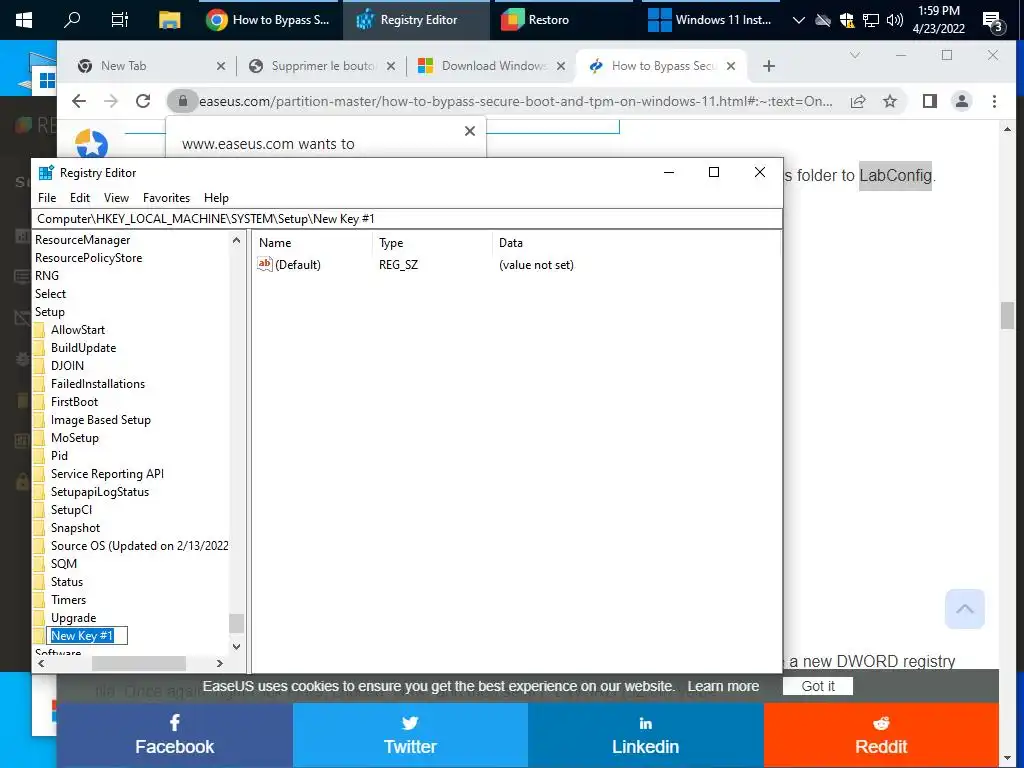Viewport: 1024px width, 768px height.
Task: Go back in Chrome
Action: tap(79, 101)
